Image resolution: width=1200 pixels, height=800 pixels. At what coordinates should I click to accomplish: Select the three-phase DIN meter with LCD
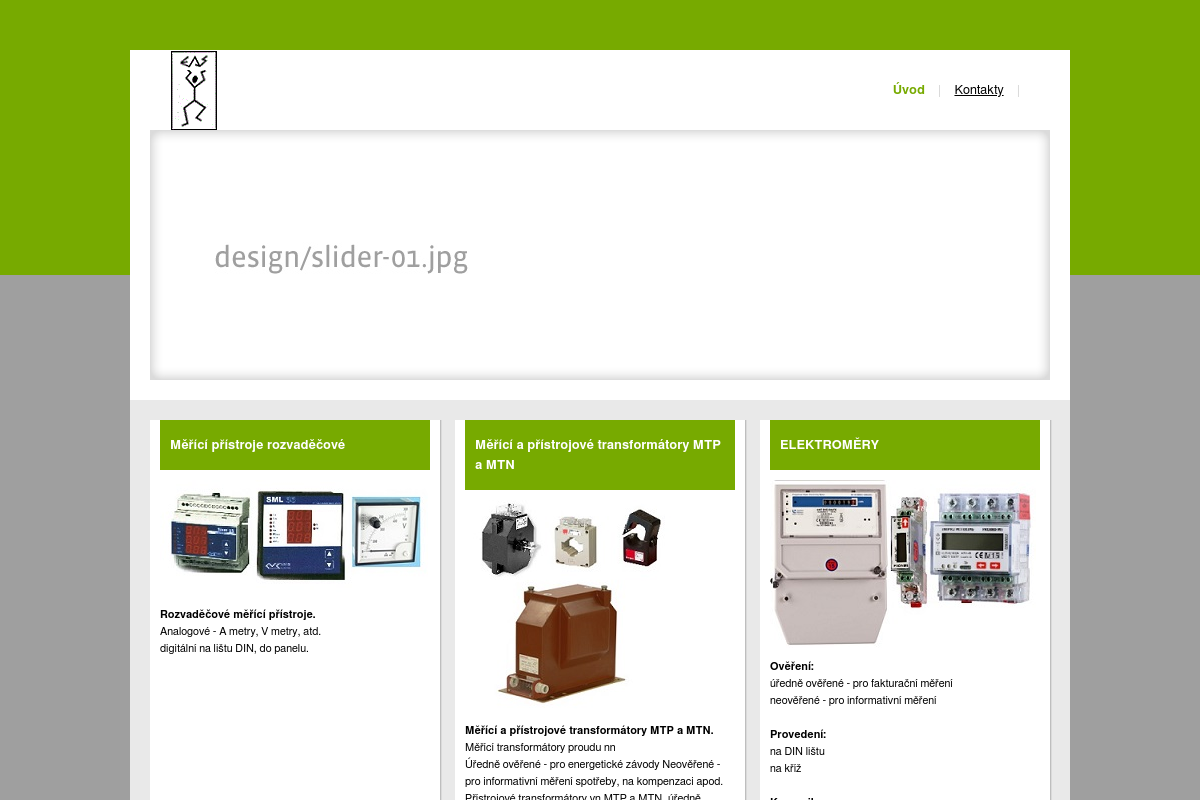980,547
